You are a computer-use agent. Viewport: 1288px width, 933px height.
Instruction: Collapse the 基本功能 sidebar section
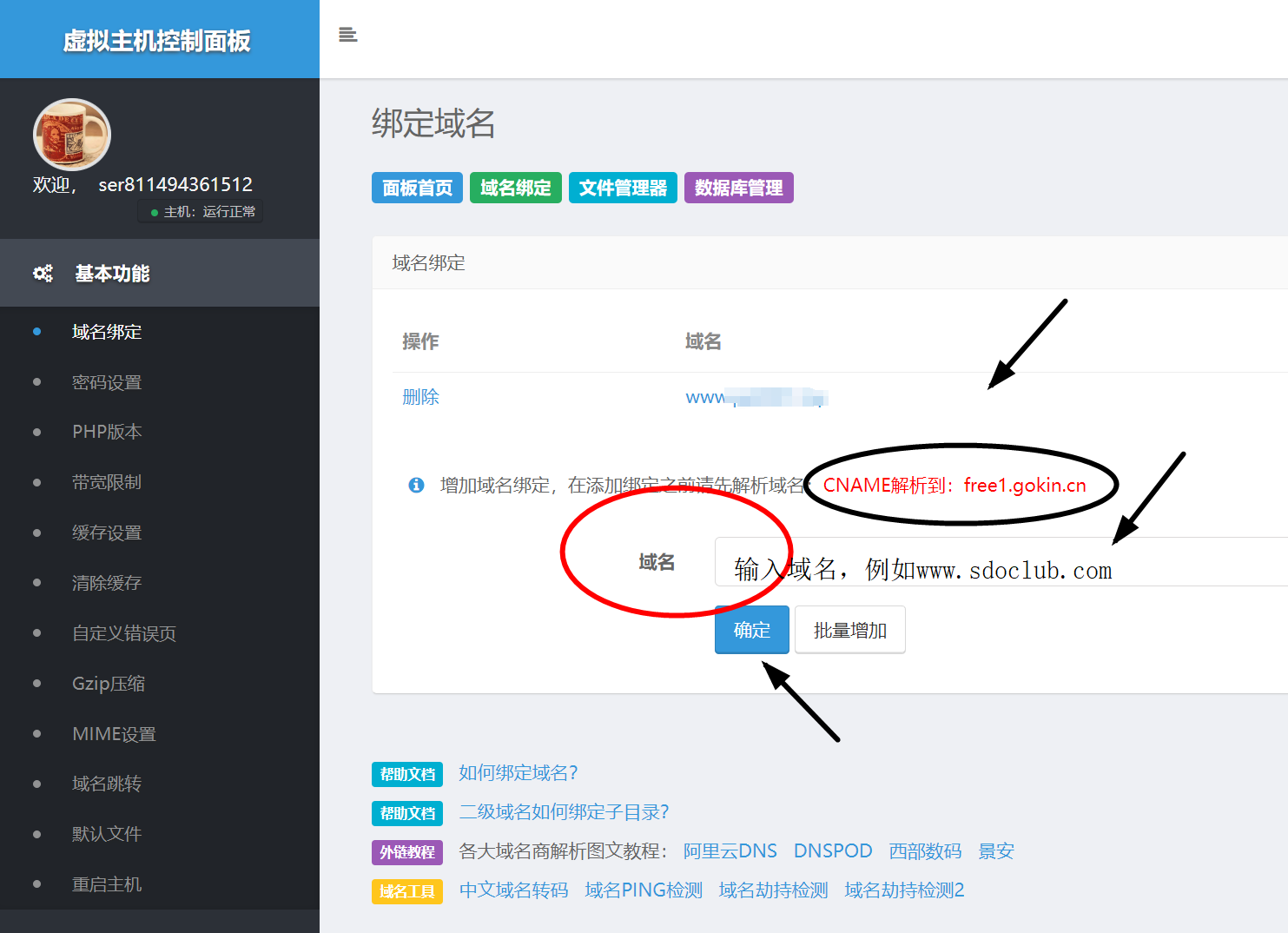(x=160, y=273)
